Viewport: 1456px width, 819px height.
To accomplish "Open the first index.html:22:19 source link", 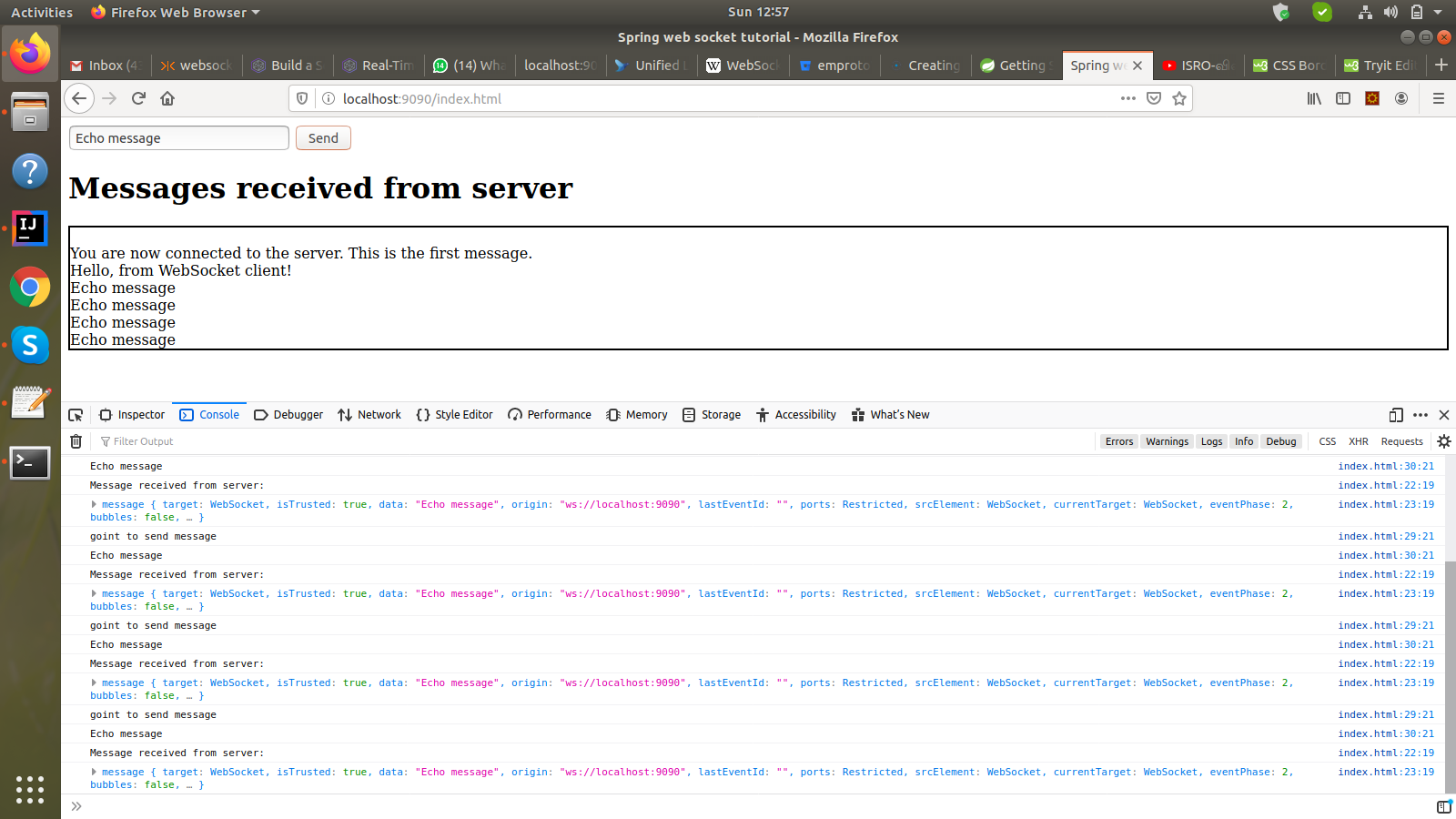I will [x=1386, y=485].
